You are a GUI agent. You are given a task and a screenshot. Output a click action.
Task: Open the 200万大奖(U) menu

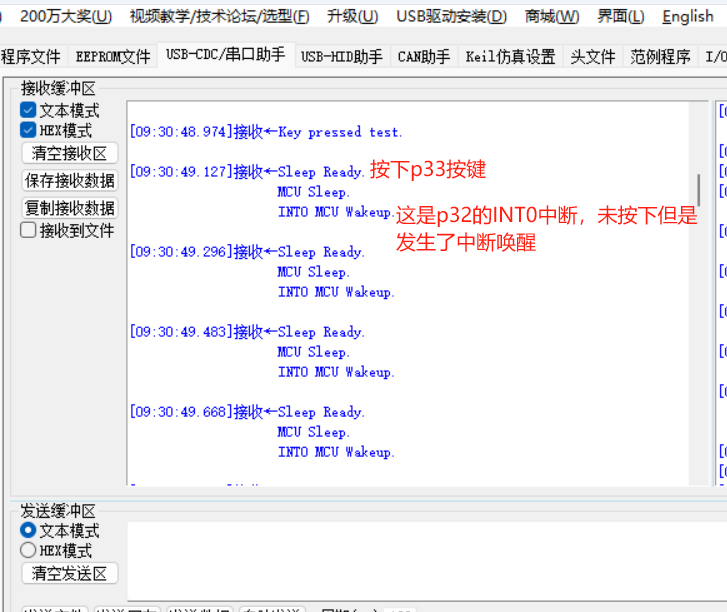click(65, 17)
